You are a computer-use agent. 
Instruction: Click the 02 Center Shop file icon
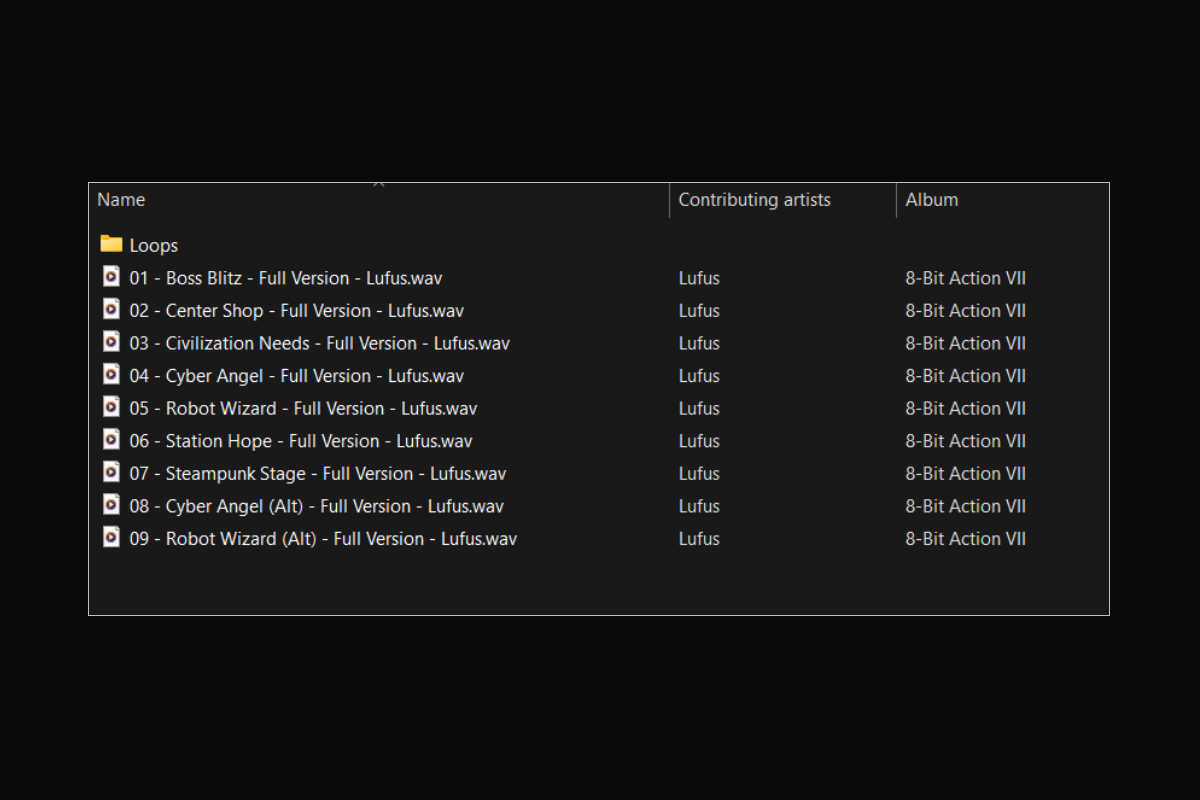111,310
